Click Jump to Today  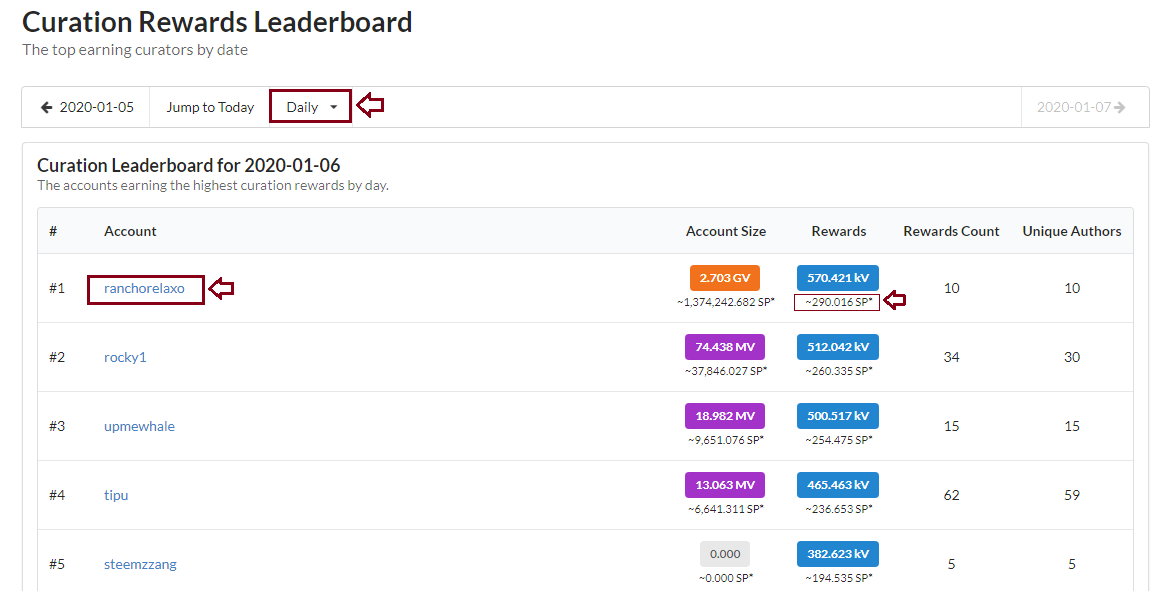210,107
